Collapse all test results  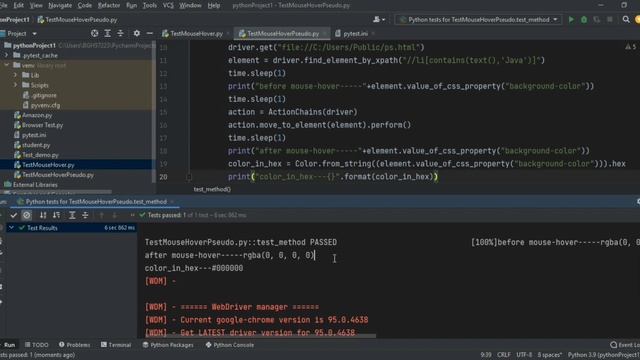tap(85, 215)
